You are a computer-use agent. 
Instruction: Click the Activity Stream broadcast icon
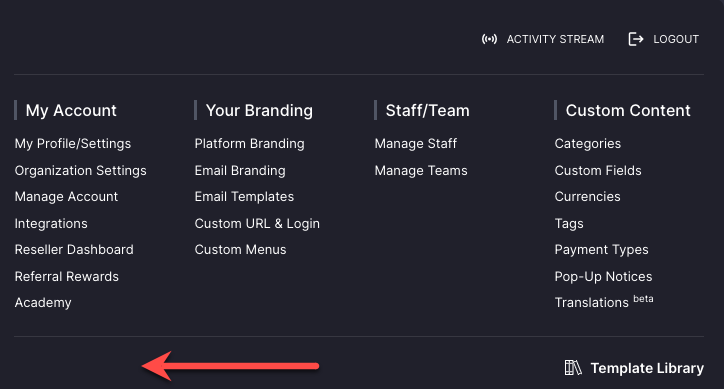(x=489, y=39)
